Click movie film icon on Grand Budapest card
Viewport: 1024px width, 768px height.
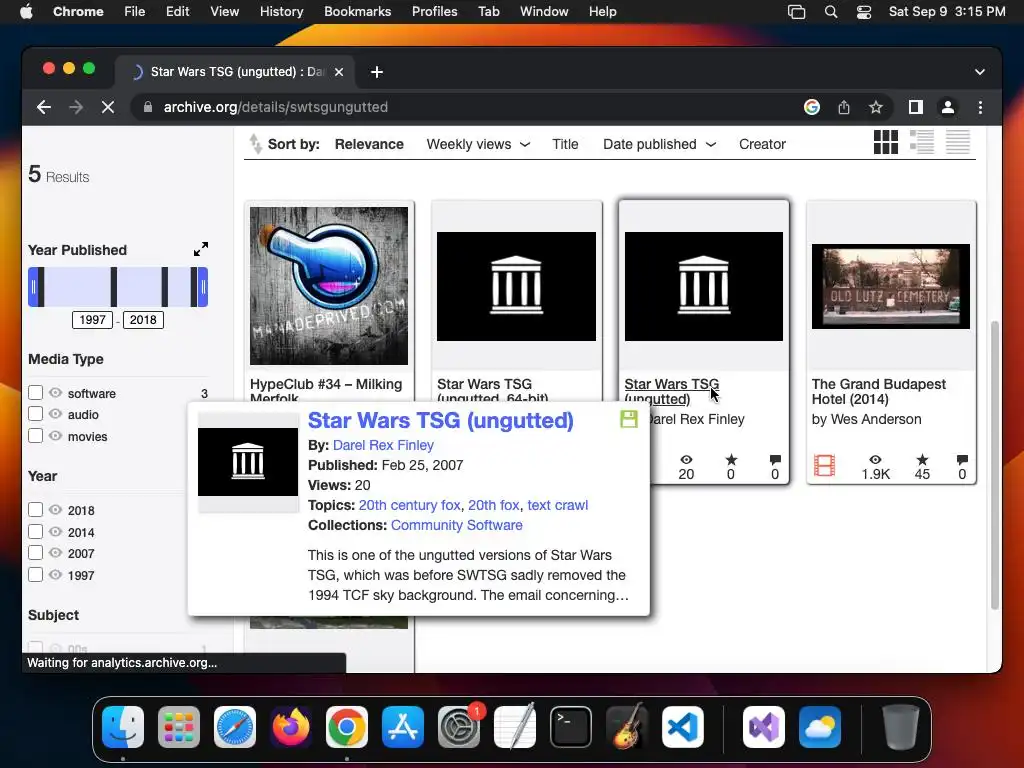pos(824,466)
